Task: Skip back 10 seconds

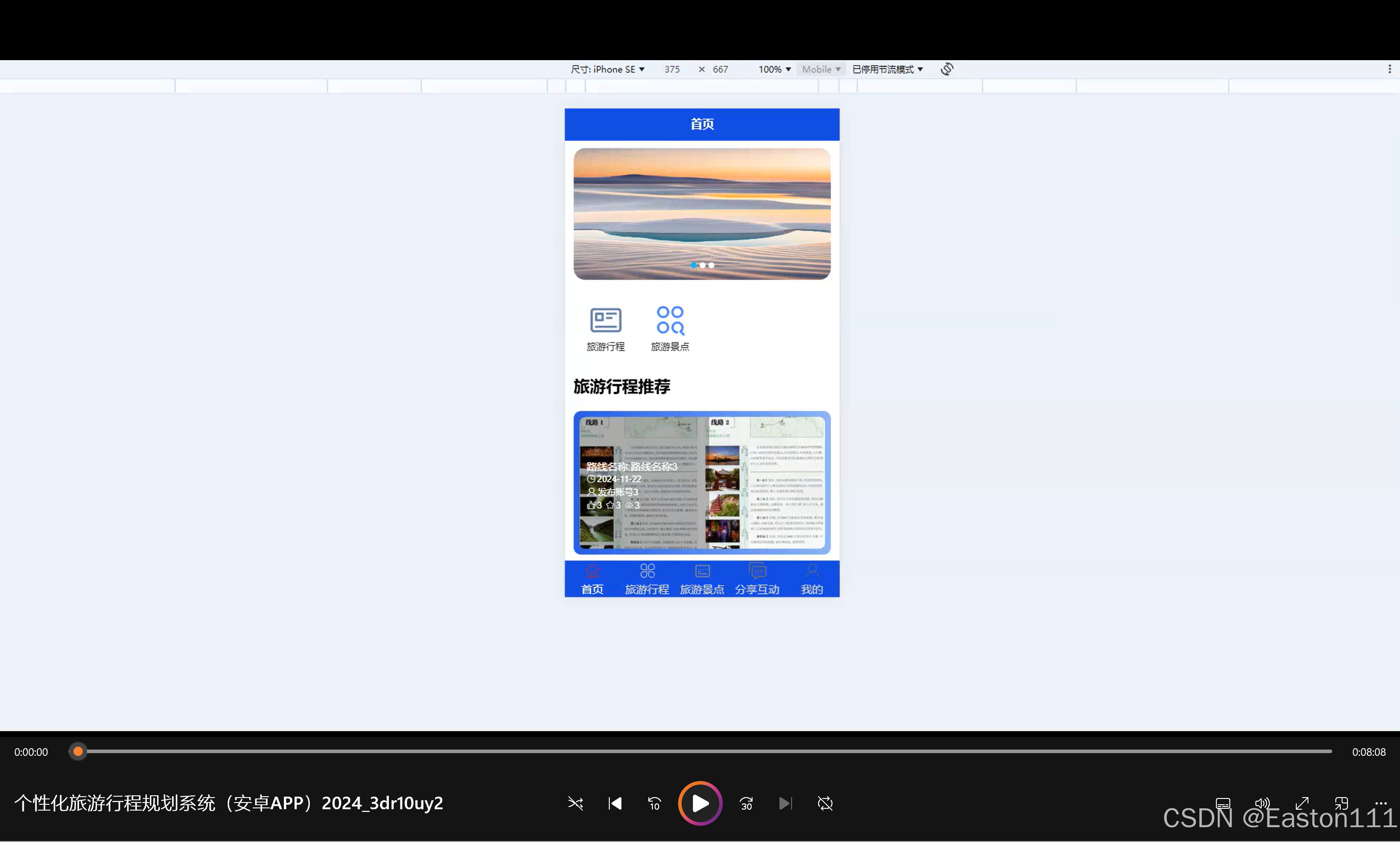Action: click(654, 803)
